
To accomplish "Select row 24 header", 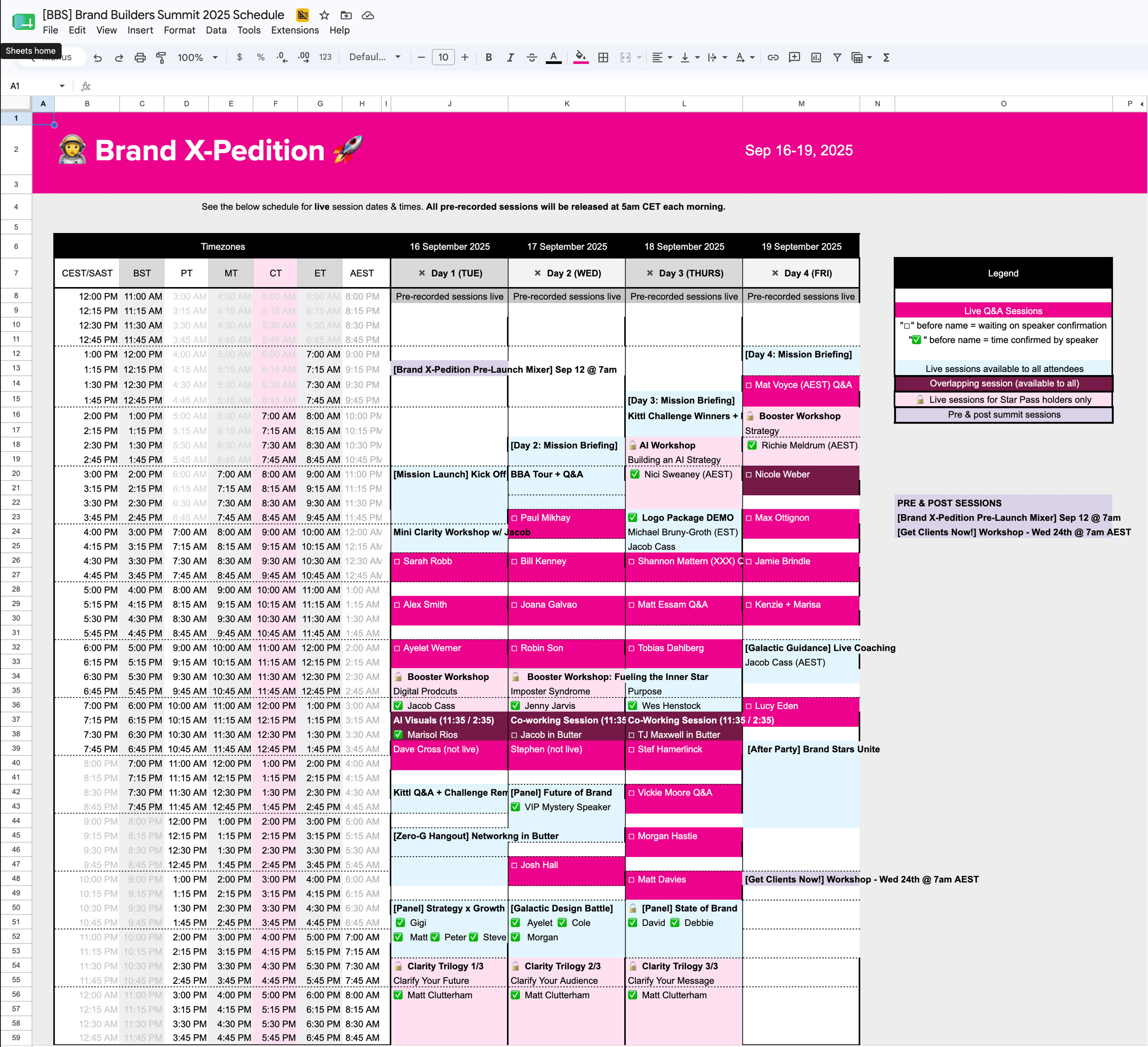I will click(x=16, y=532).
